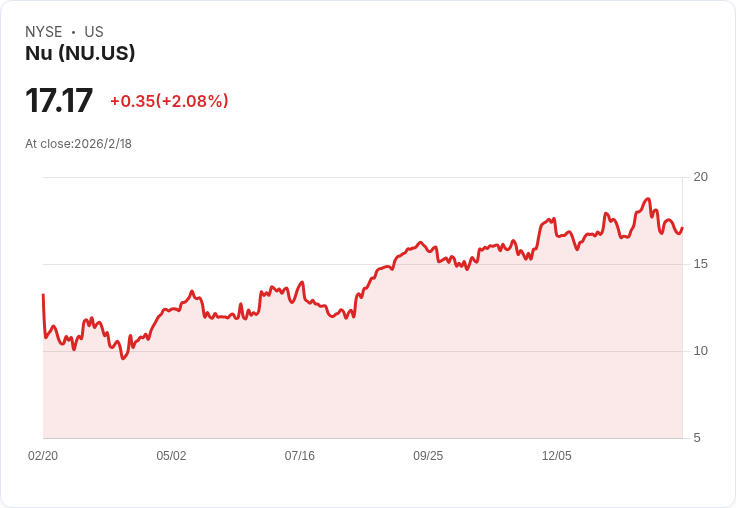Select the 05/02 date on x-axis

(x=171, y=456)
